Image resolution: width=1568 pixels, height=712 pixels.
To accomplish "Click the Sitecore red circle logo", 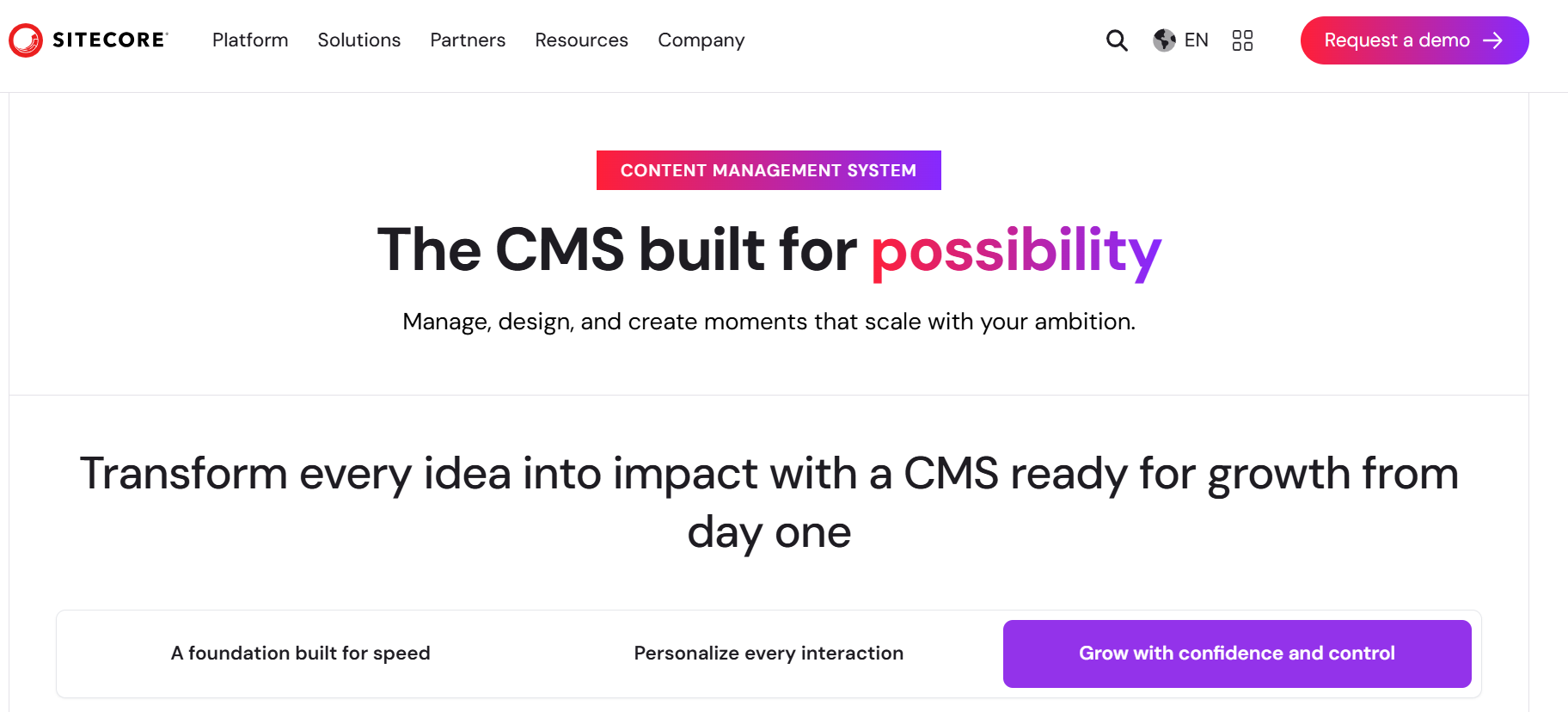I will 26,40.
